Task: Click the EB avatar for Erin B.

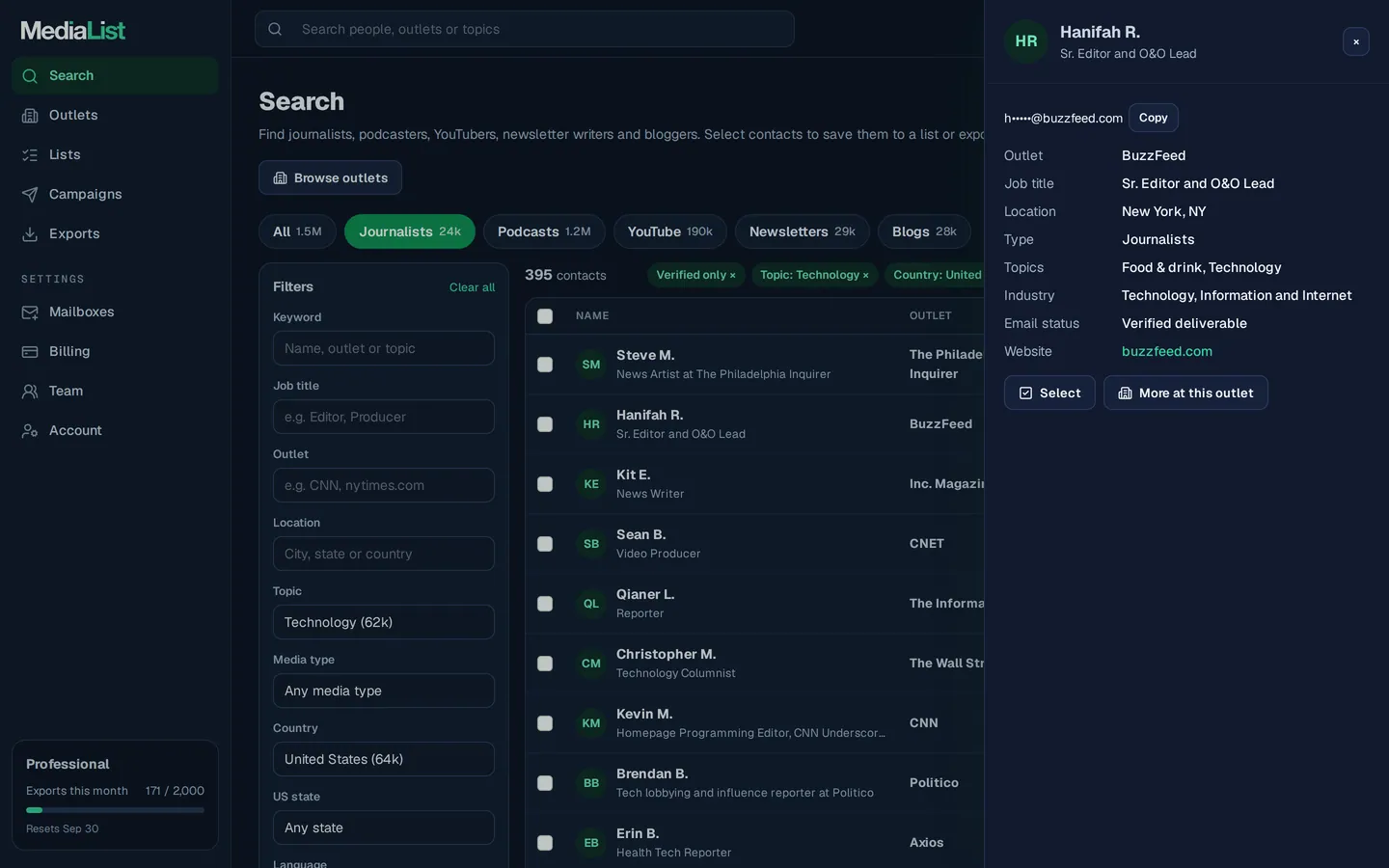Action: (591, 843)
